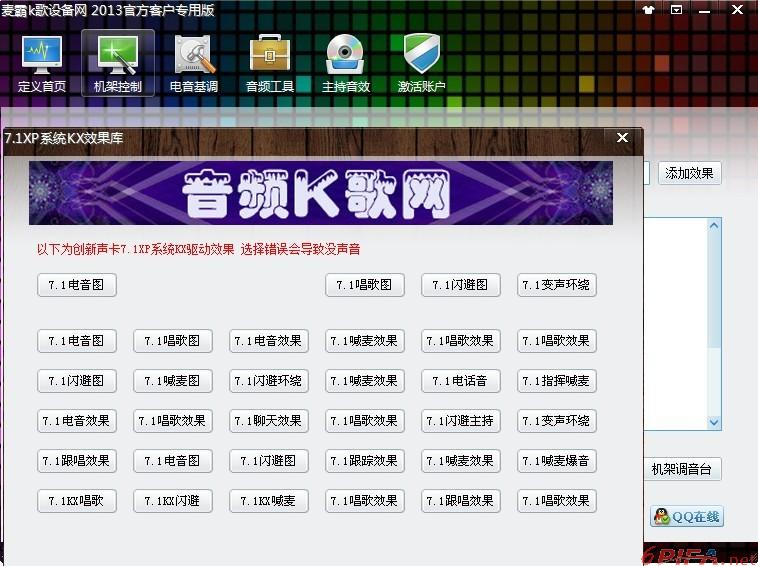
Task: Open the 机架调音台 button
Action: click(x=682, y=469)
